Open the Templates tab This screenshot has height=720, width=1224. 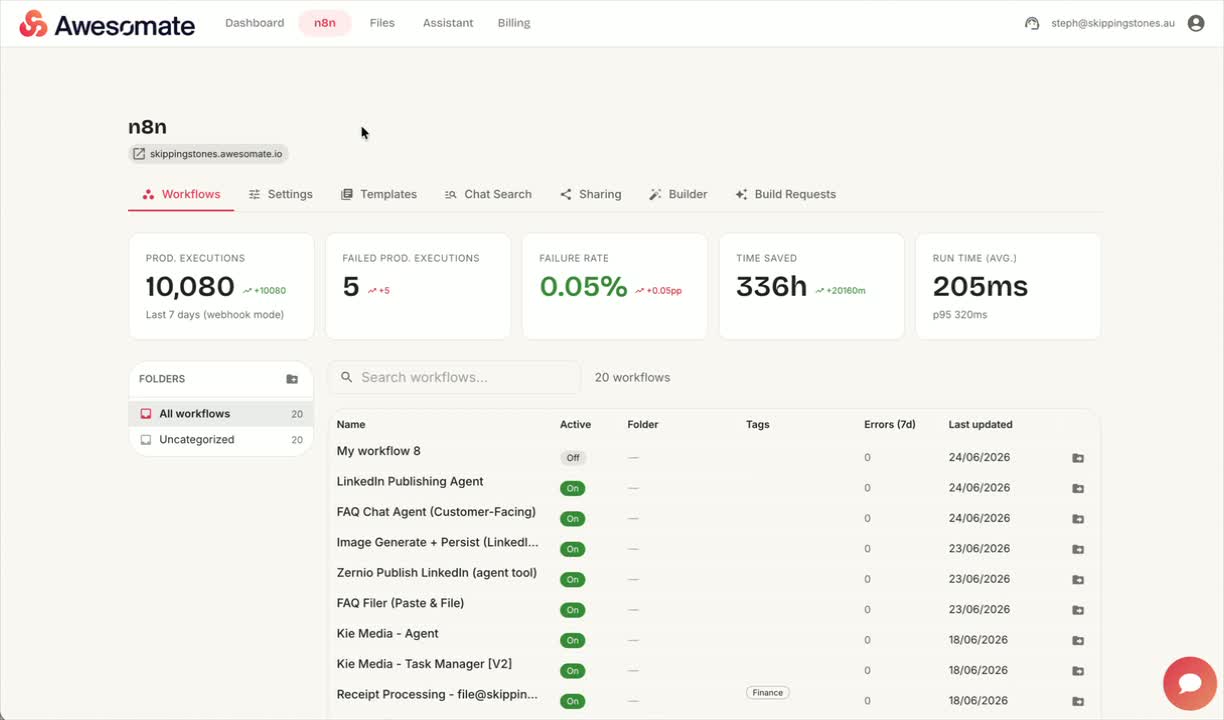point(379,194)
